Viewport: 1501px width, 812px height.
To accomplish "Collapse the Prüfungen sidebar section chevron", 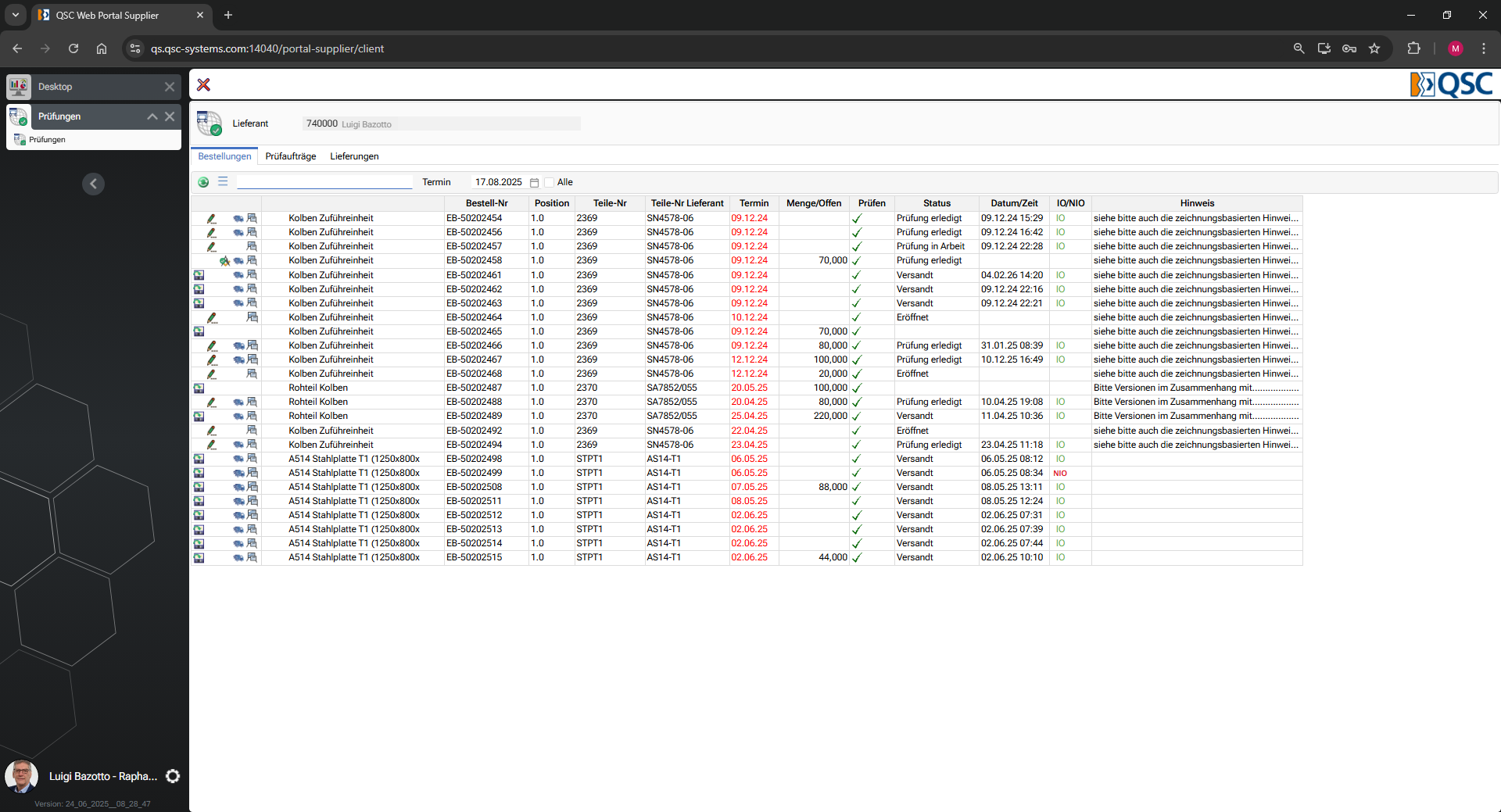I will coord(152,116).
